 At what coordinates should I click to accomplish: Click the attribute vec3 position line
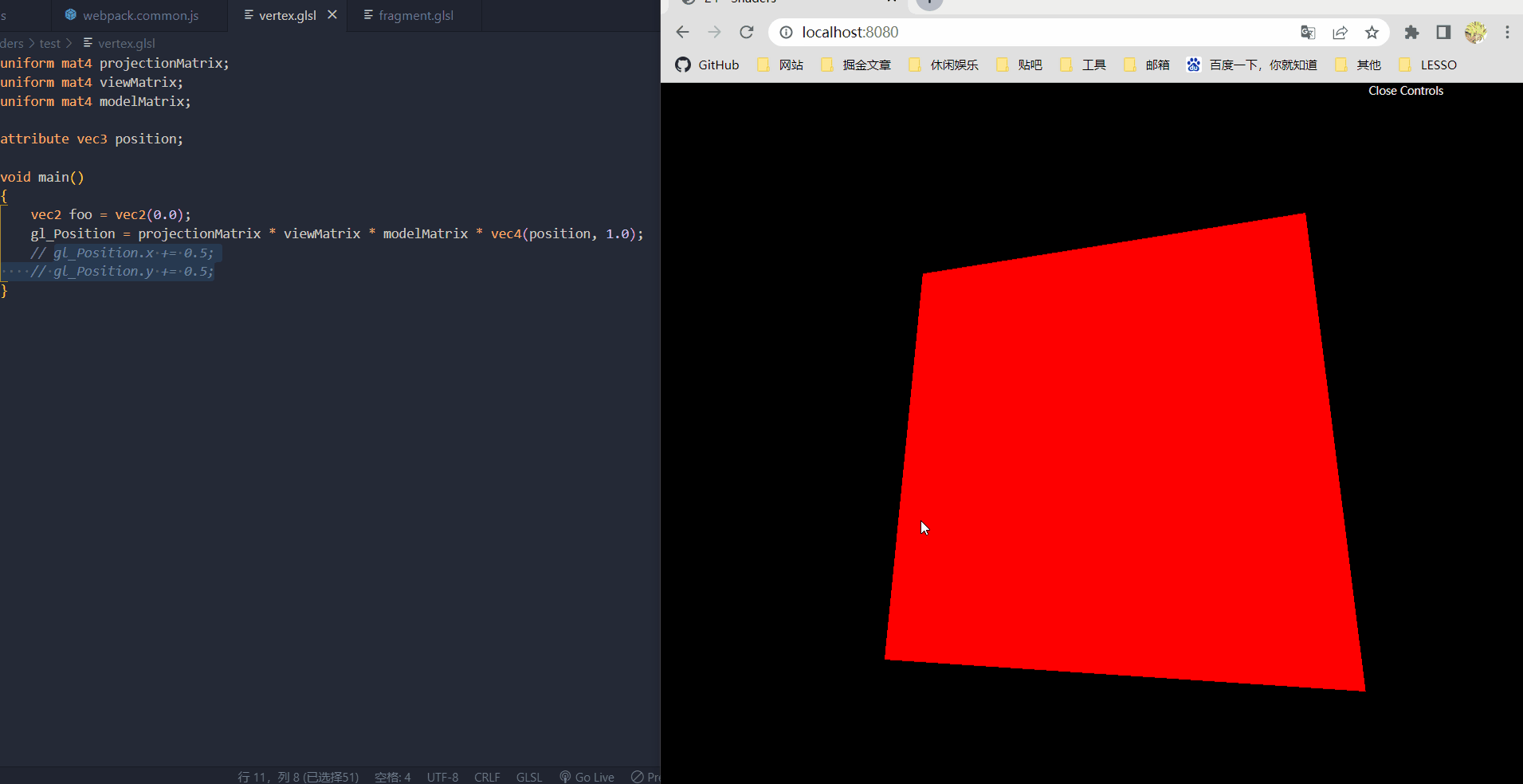[92, 139]
